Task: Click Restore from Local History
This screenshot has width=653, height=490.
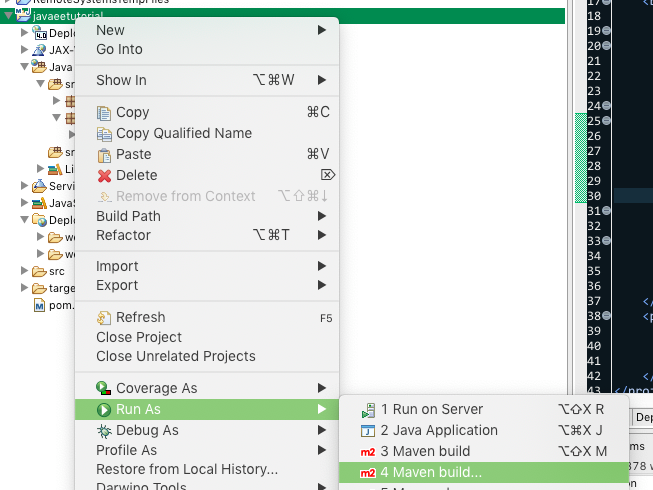Action: click(186, 469)
